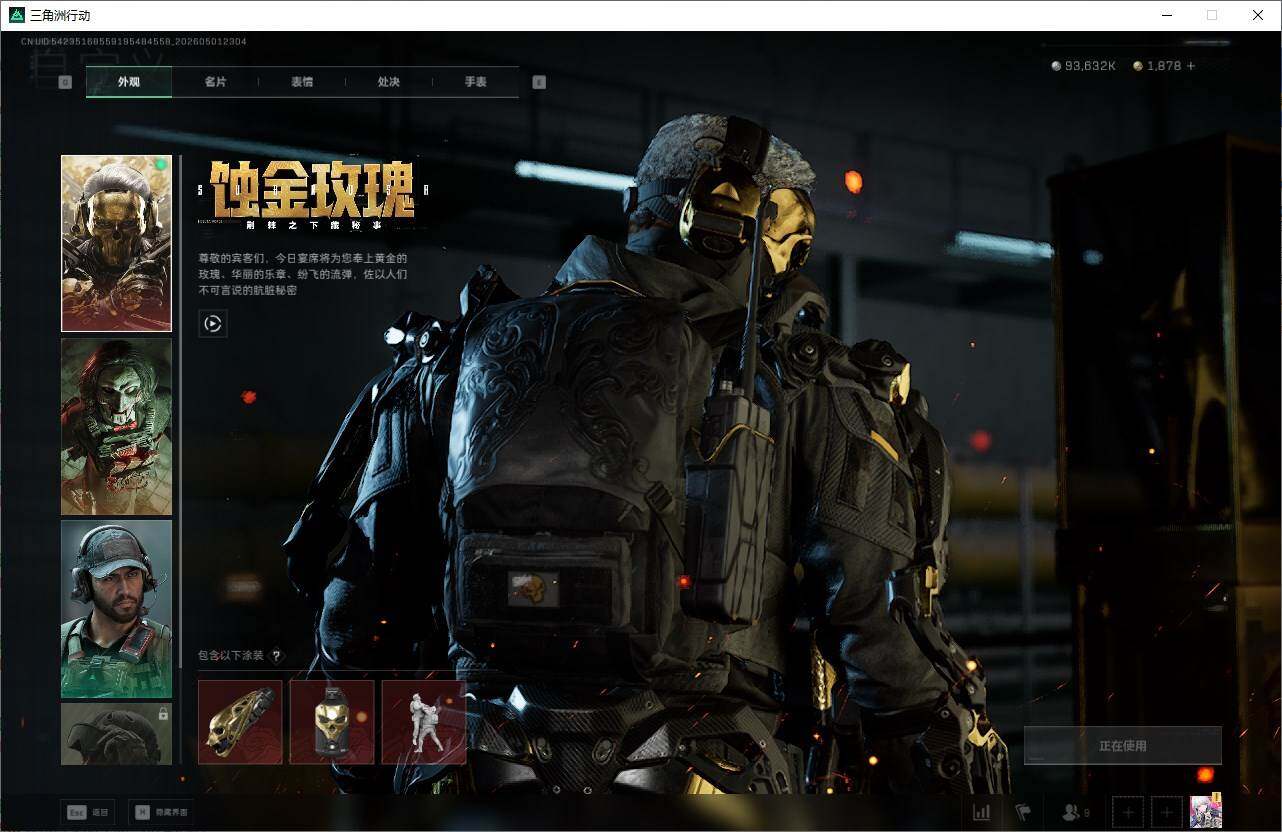This screenshot has width=1282, height=832.
Task: View the golden mask on stand item
Action: (x=332, y=722)
